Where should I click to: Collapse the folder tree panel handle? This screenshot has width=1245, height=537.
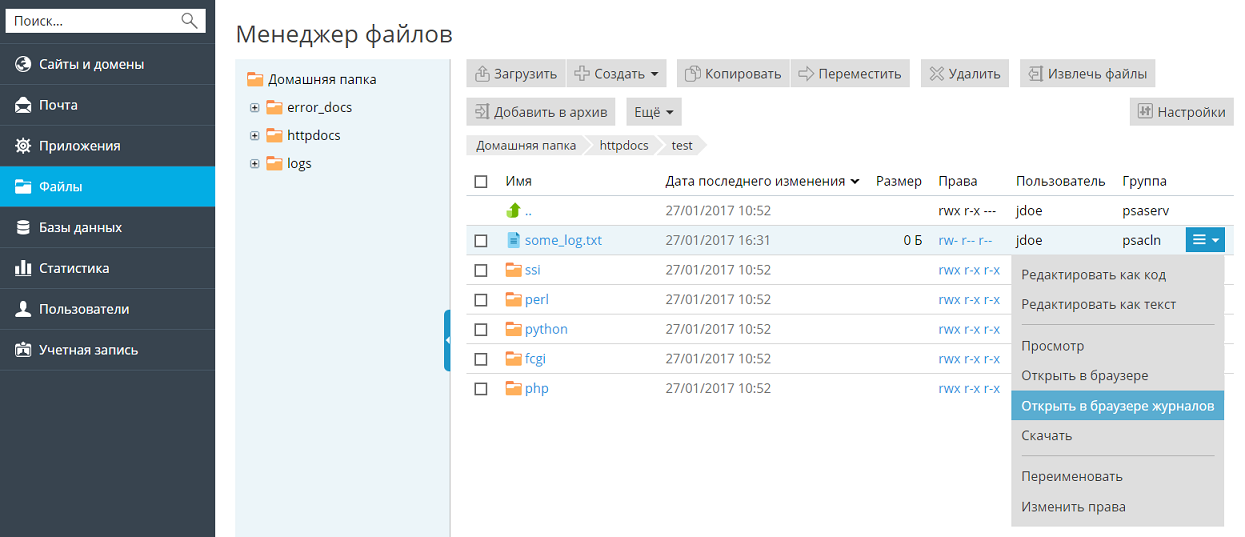coord(447,341)
